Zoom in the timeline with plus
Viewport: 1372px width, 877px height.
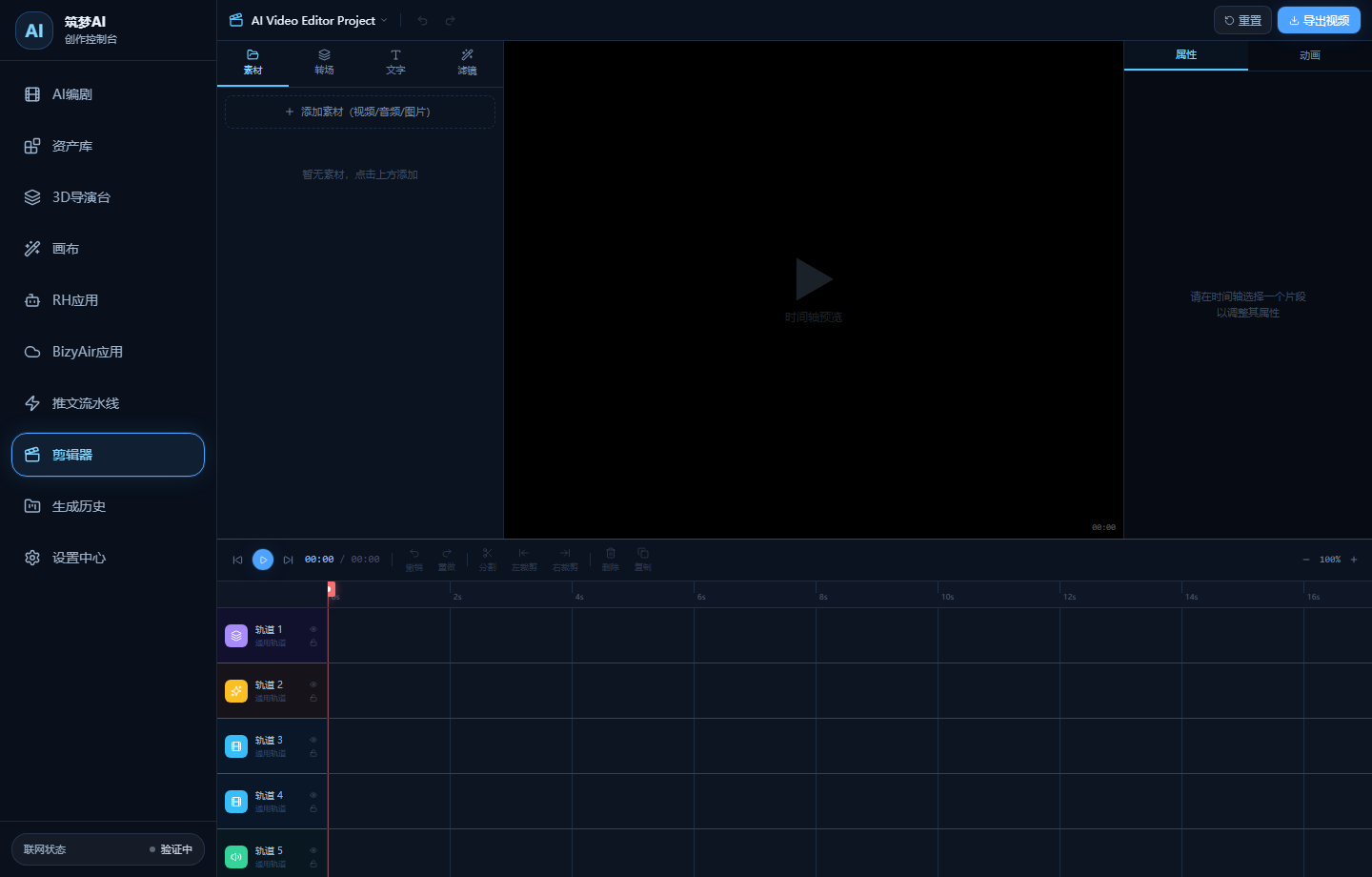tap(1354, 560)
